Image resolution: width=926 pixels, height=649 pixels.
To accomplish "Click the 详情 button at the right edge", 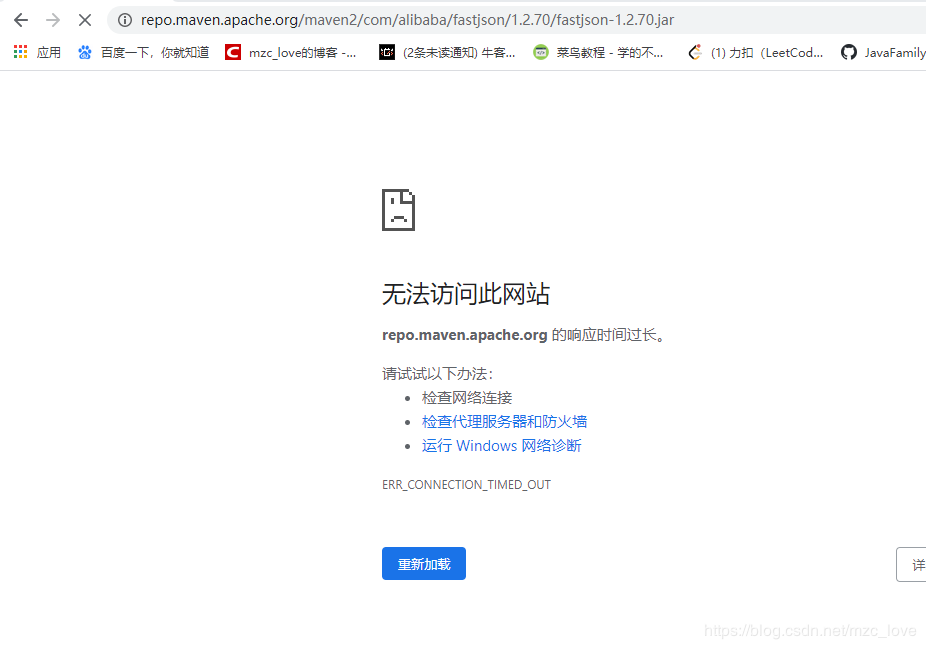I will point(913,563).
